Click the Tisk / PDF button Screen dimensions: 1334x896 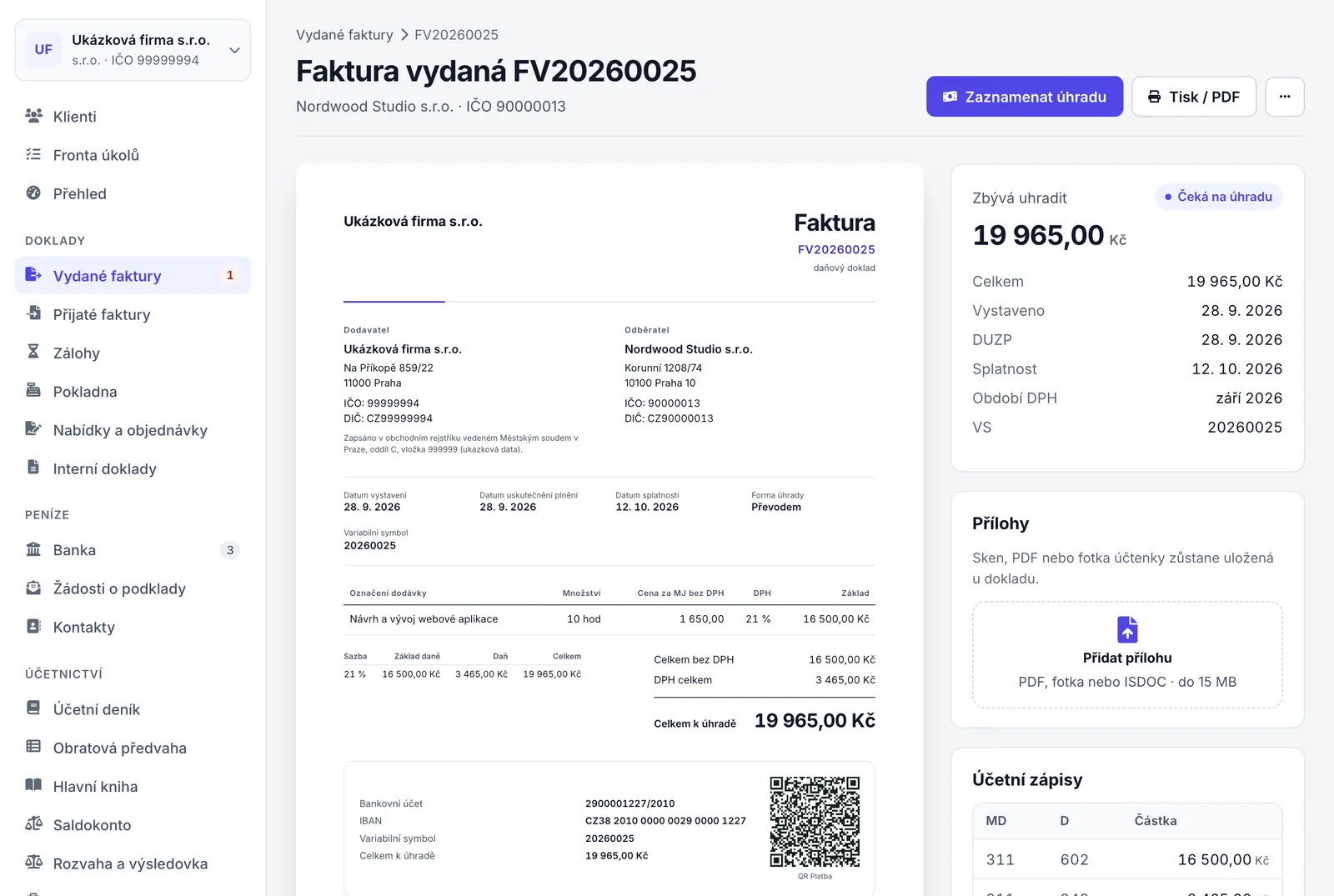coord(1194,97)
